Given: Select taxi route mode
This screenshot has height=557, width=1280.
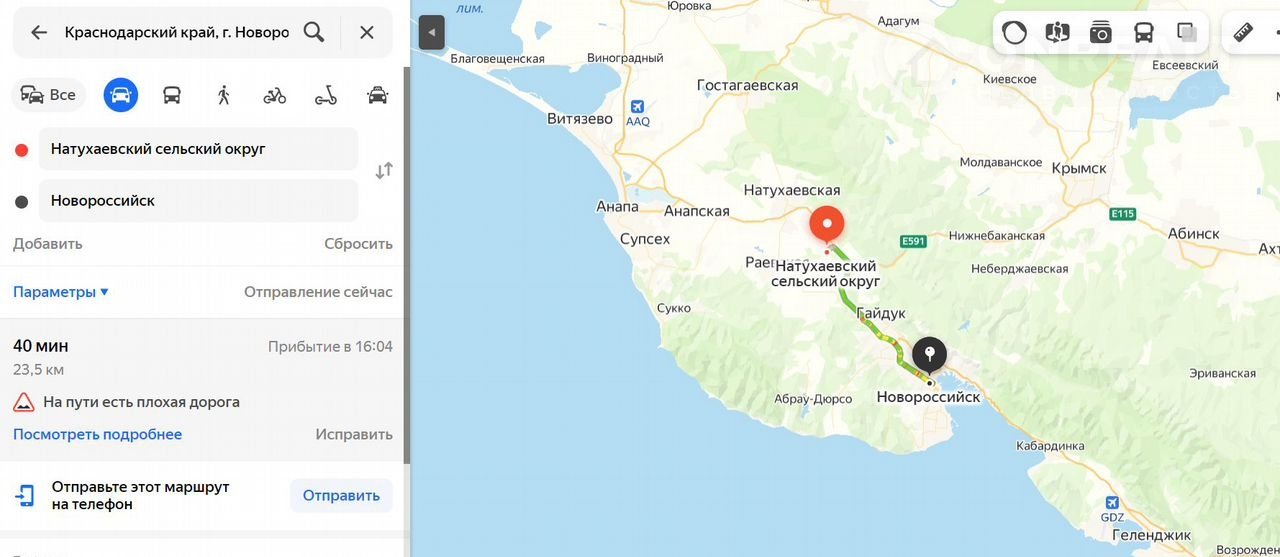Looking at the screenshot, I should coord(377,95).
